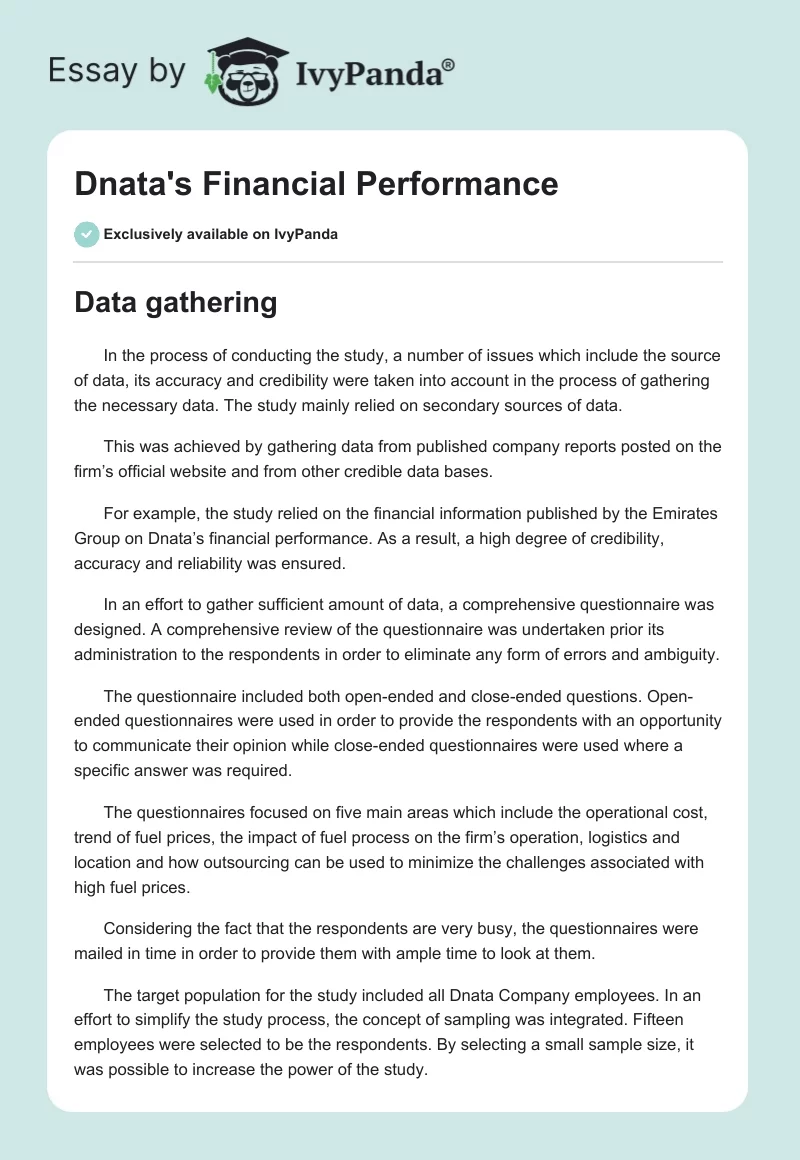
Task: Click the horizontal divider below the badge
Action: (398, 262)
